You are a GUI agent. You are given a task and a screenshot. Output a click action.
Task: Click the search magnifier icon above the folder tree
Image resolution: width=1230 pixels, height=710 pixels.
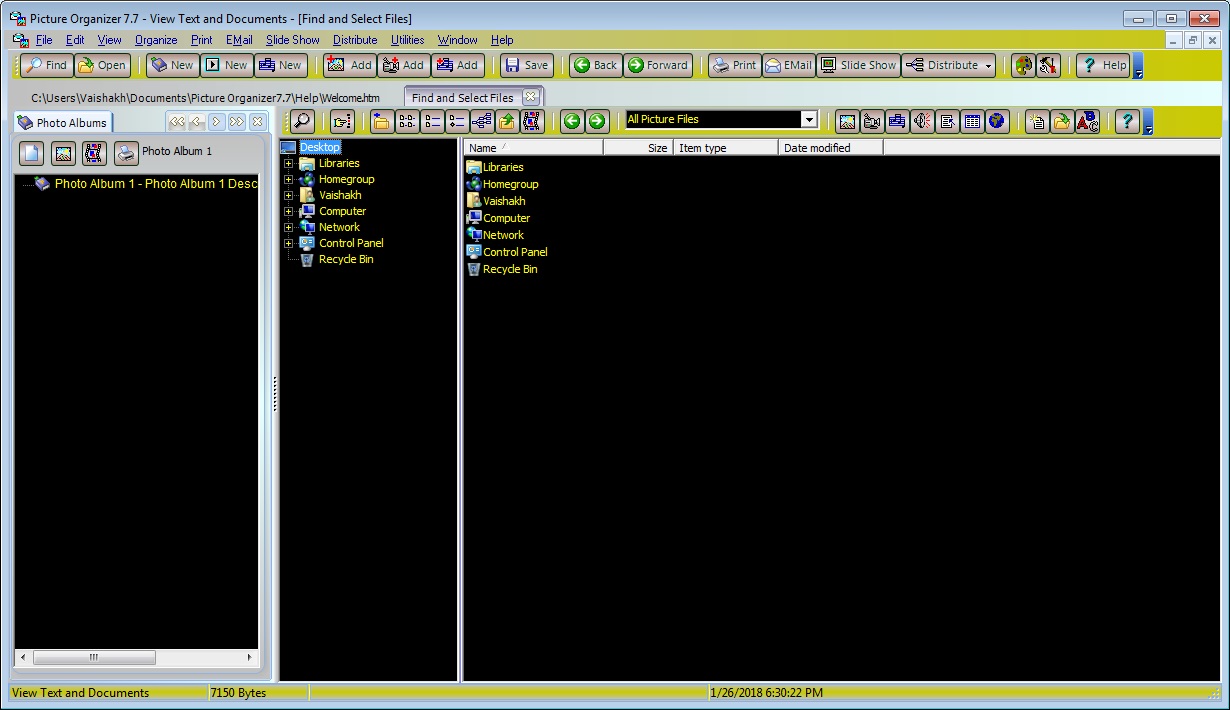click(303, 121)
